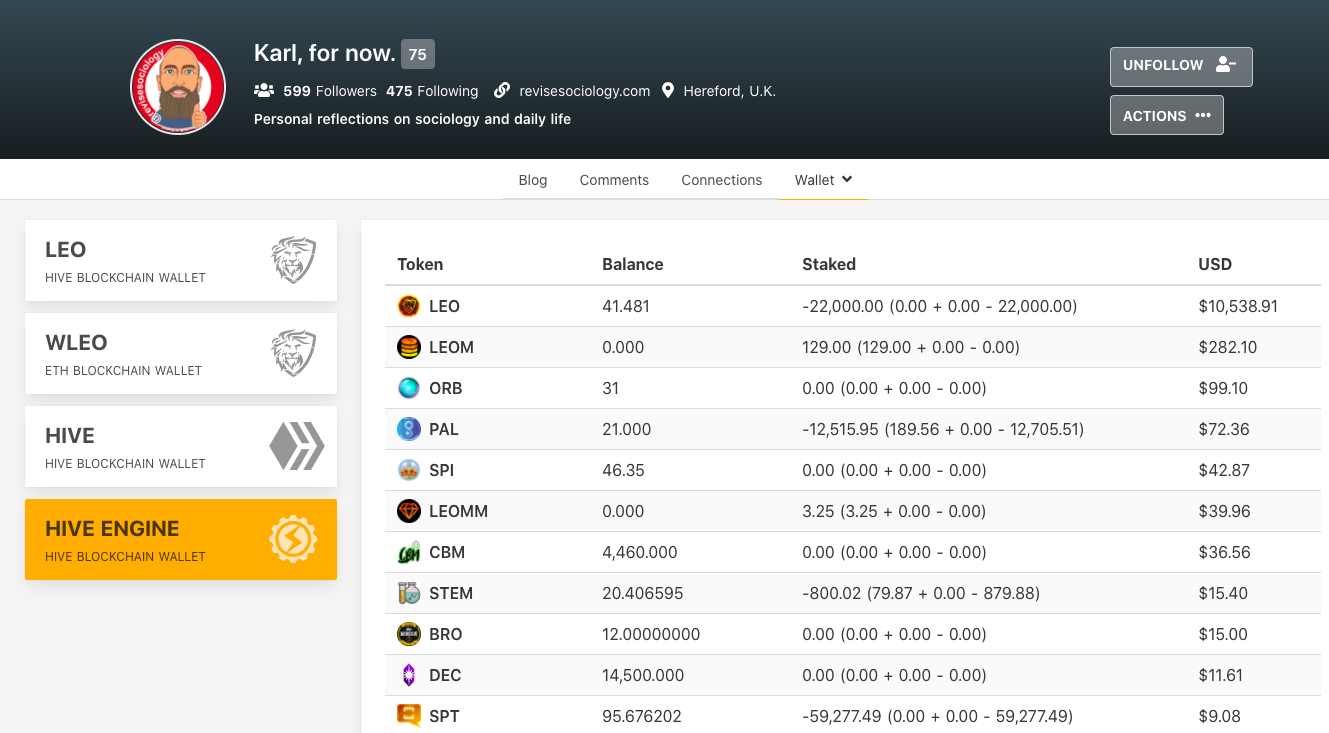Open the Actions menu button
This screenshot has width=1329, height=733.
click(1167, 115)
